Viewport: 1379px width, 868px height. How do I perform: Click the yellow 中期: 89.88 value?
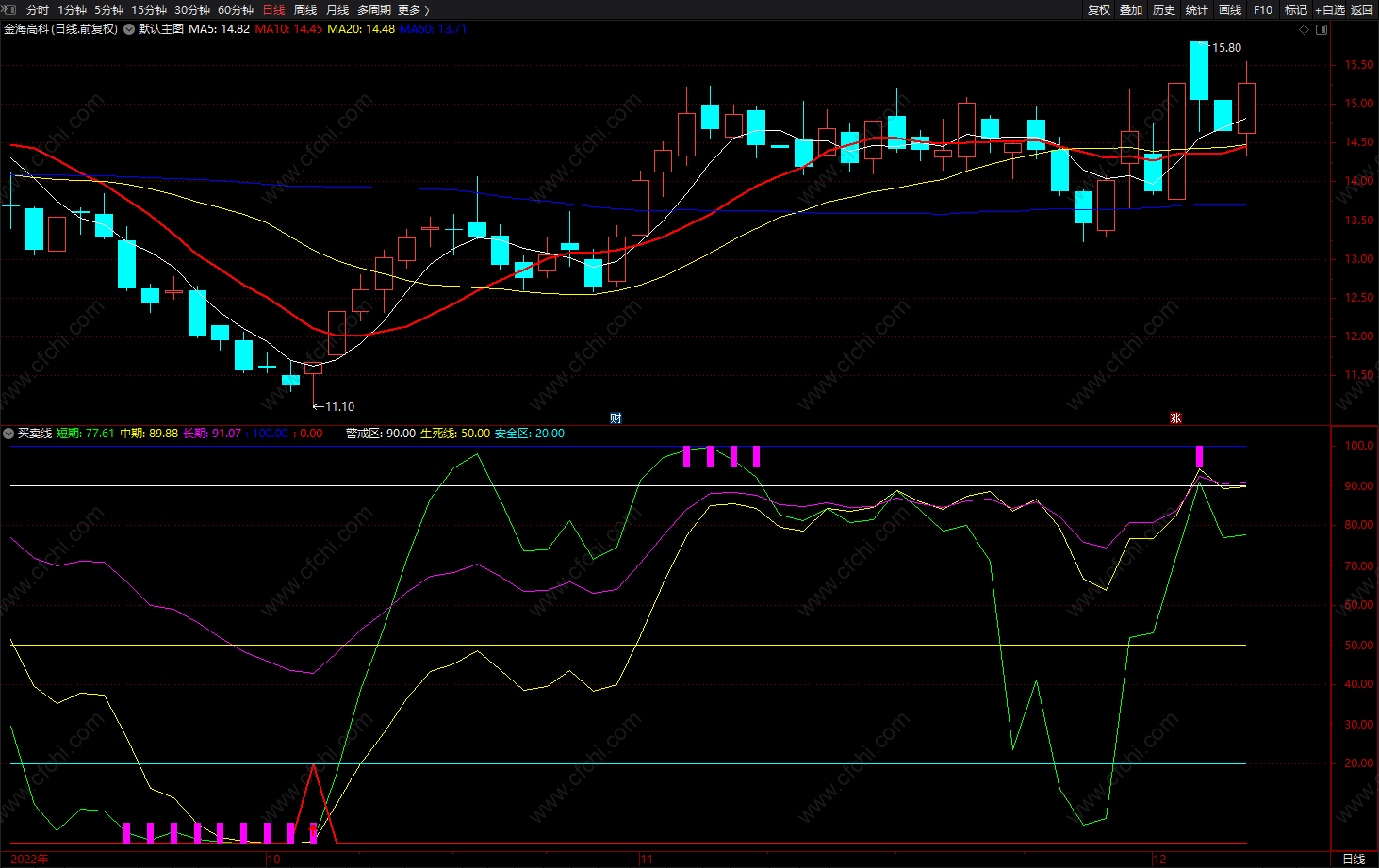click(149, 434)
